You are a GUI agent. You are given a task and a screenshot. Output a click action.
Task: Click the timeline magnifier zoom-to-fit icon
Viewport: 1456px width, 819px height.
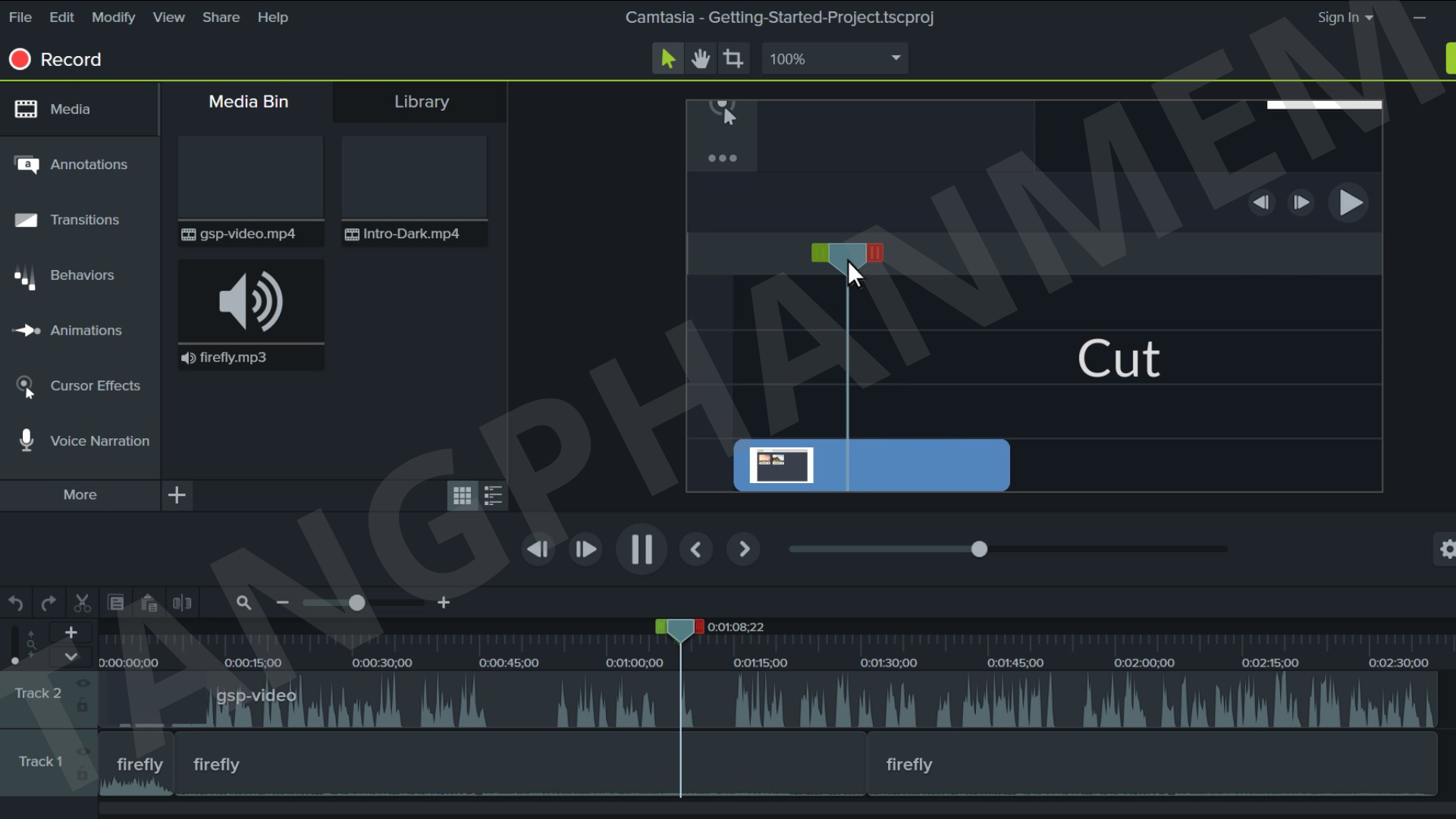click(x=243, y=603)
